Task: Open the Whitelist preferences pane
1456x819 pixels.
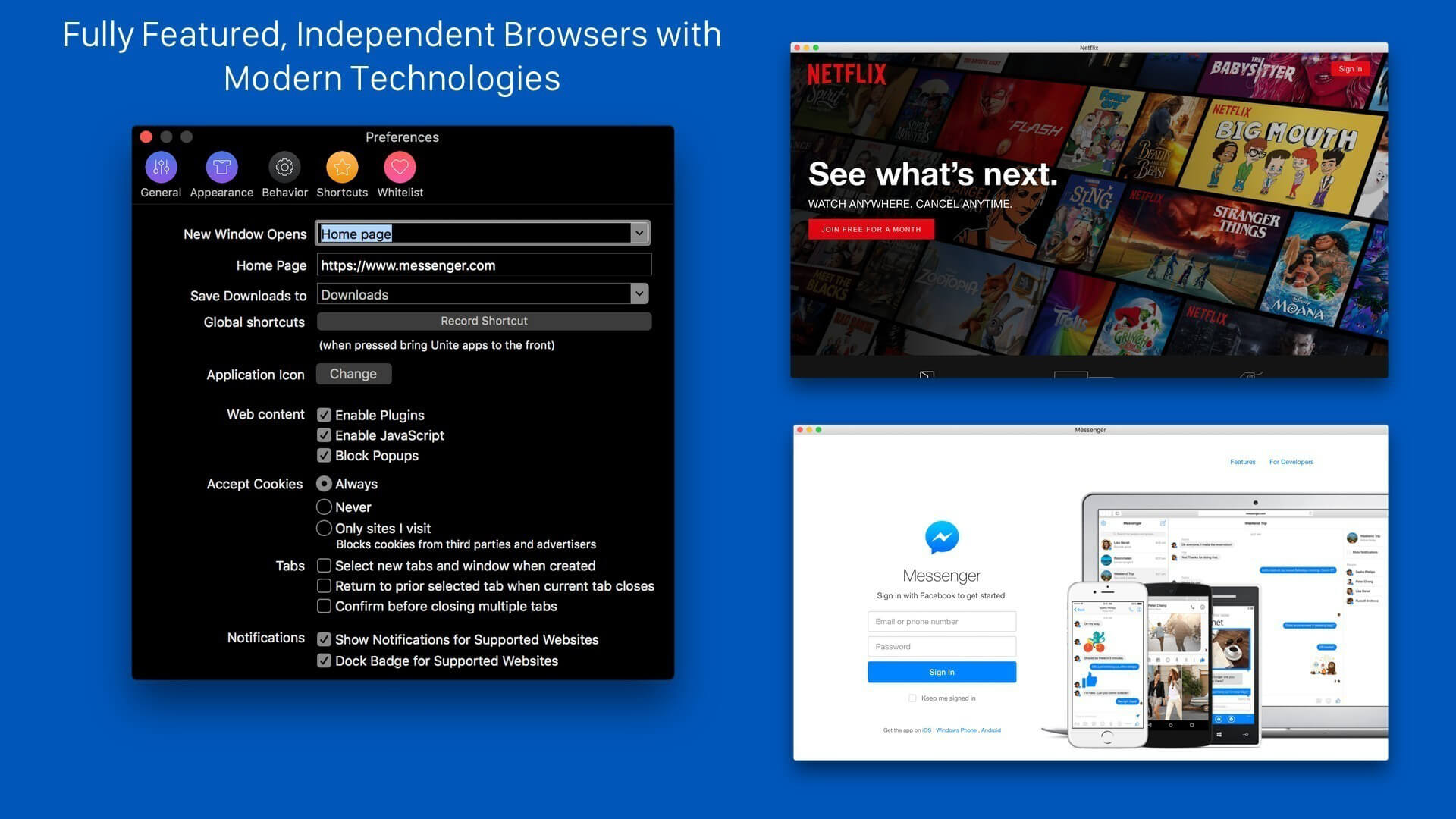Action: pyautogui.click(x=400, y=167)
